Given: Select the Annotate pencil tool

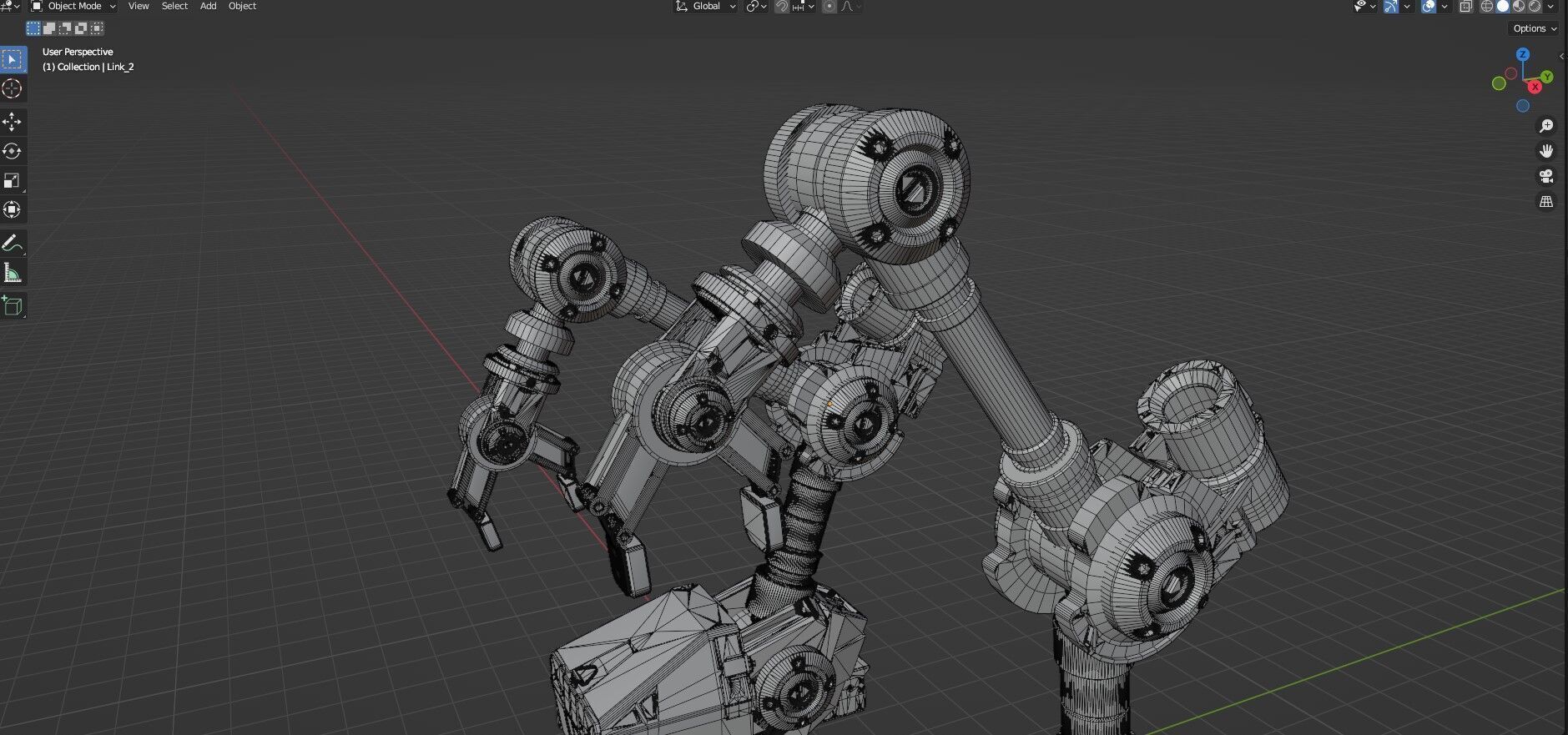Looking at the screenshot, I should [12, 243].
